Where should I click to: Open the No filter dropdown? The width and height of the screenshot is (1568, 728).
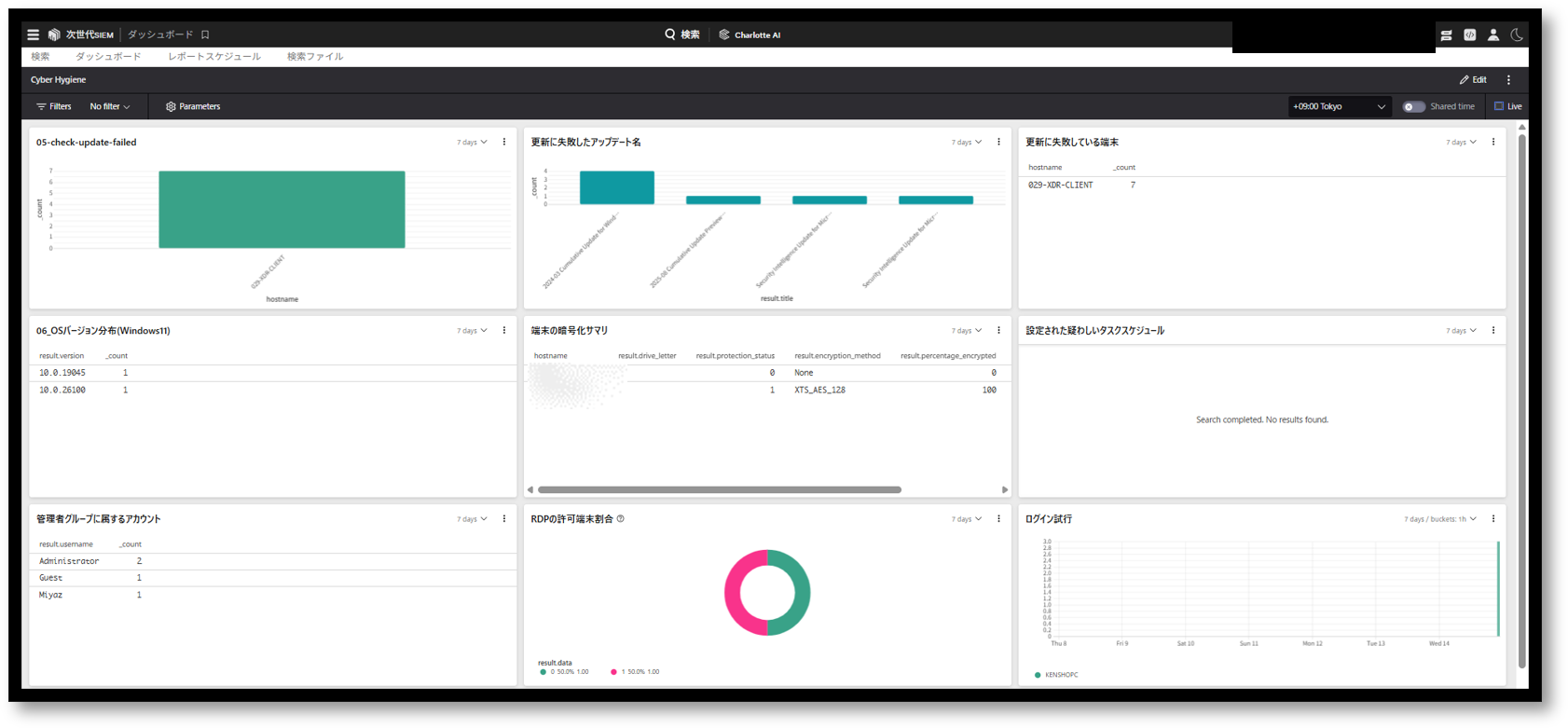(x=109, y=106)
